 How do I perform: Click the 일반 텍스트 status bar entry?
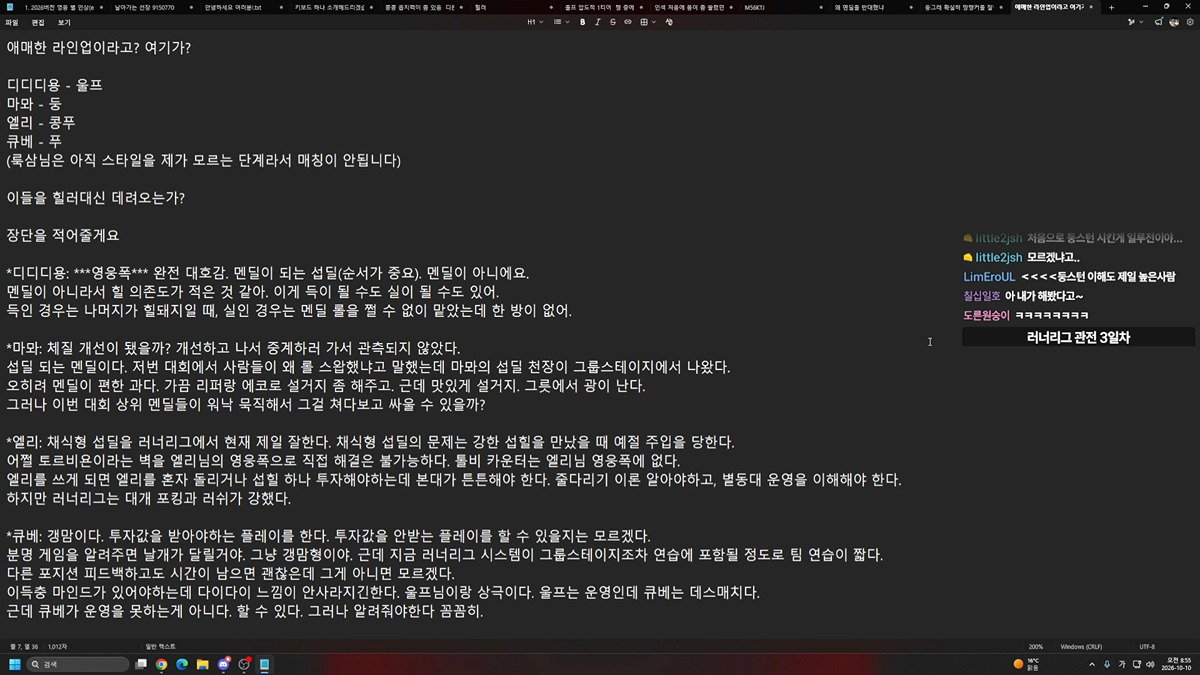coord(161,647)
